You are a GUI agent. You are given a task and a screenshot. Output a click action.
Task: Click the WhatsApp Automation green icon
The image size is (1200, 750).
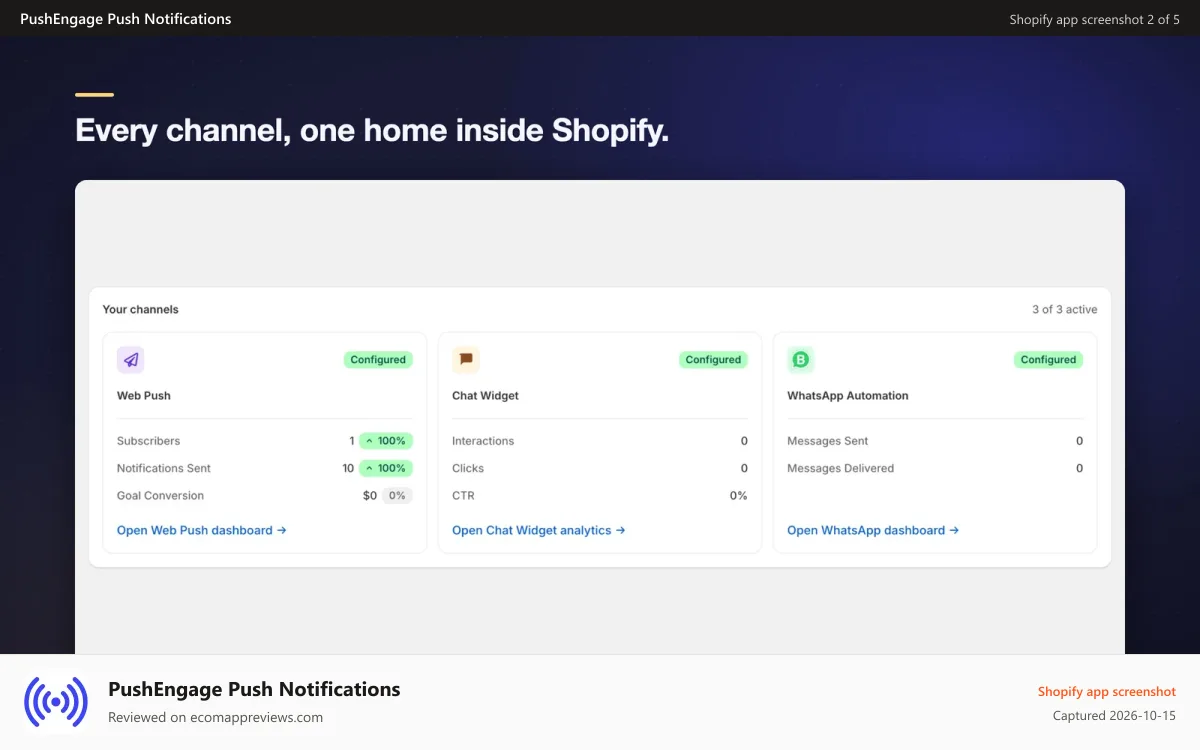coord(801,360)
